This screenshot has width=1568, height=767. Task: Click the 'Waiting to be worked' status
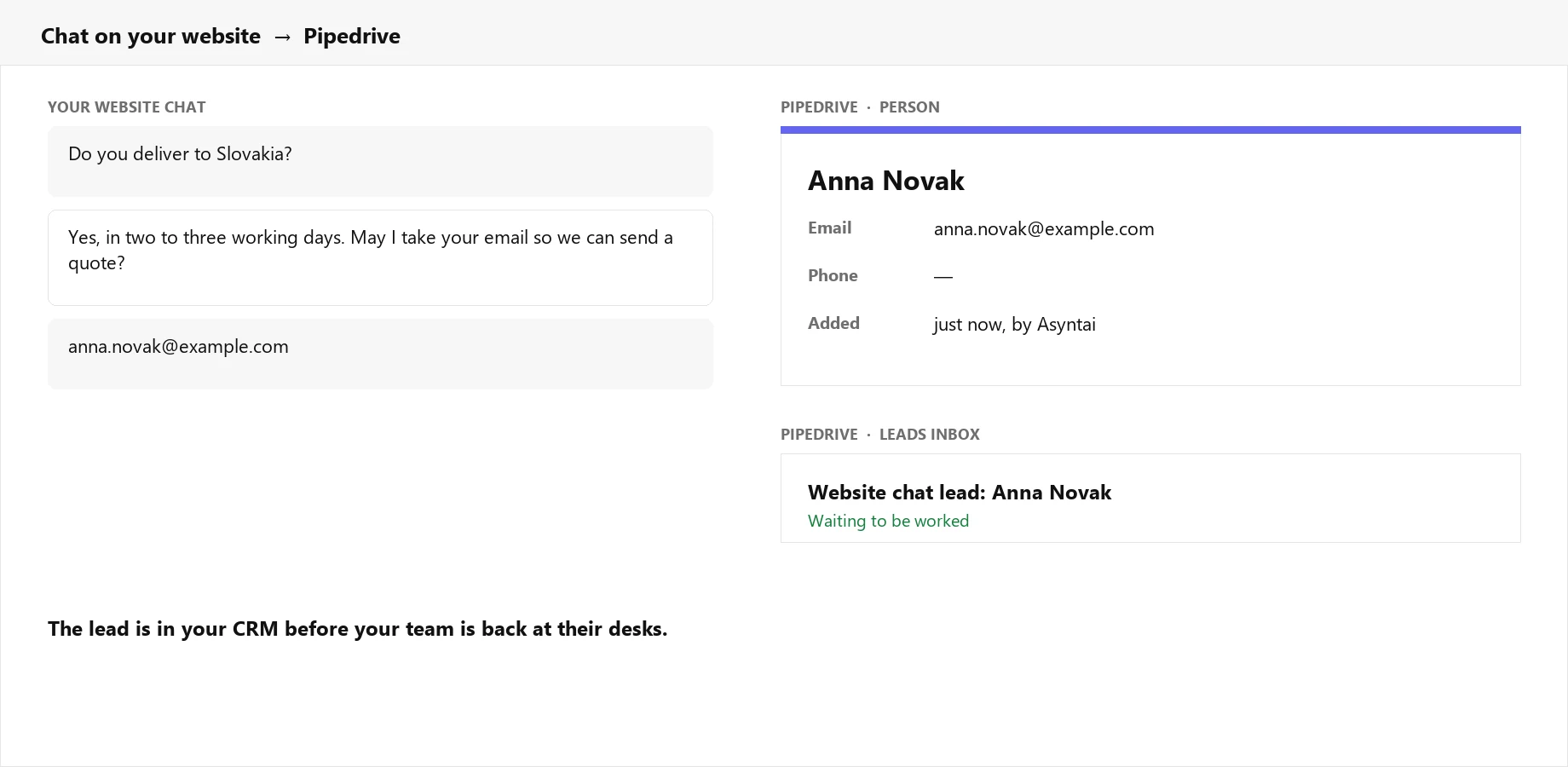pyautogui.click(x=888, y=521)
